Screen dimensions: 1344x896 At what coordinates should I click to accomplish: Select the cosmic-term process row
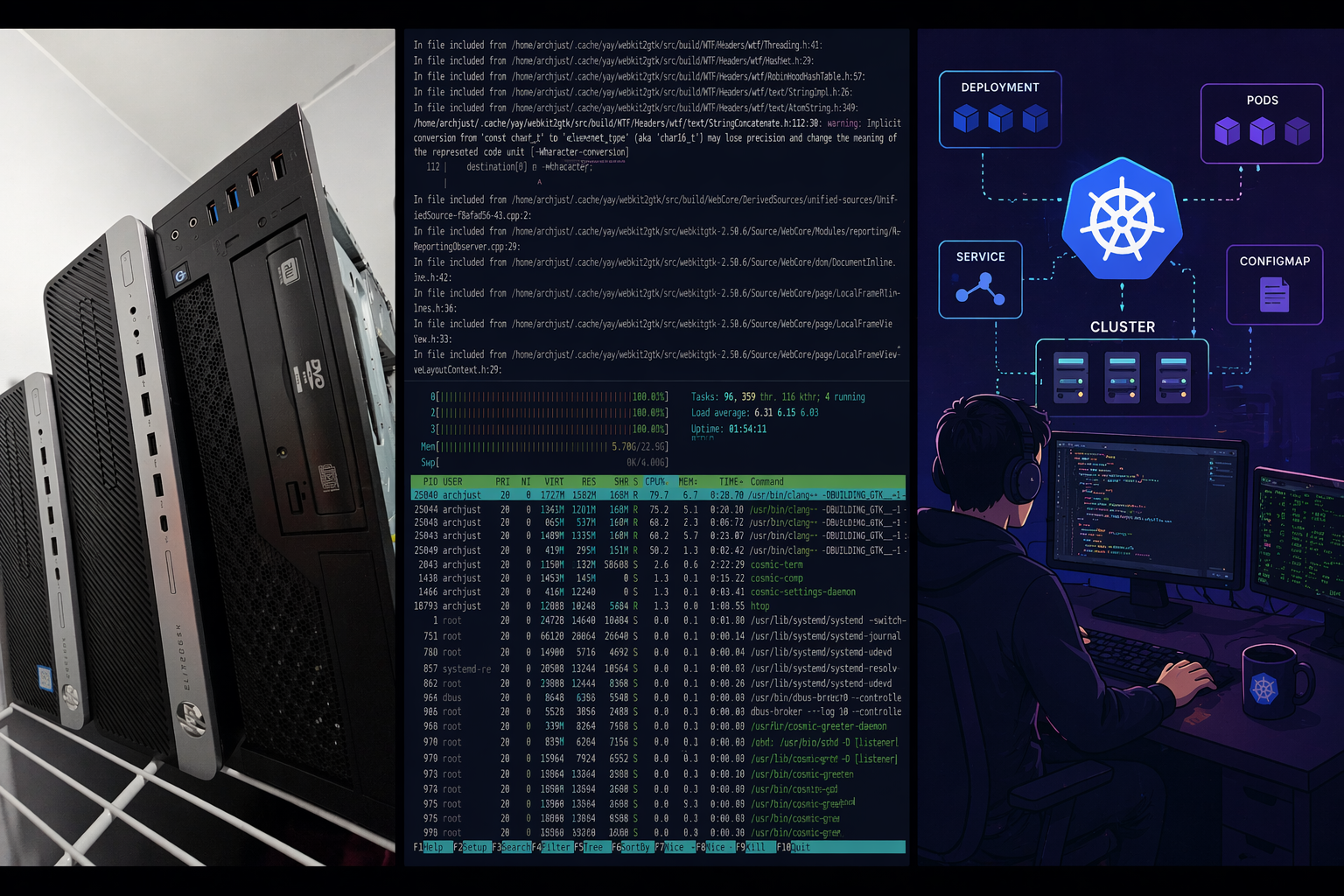coord(658,564)
